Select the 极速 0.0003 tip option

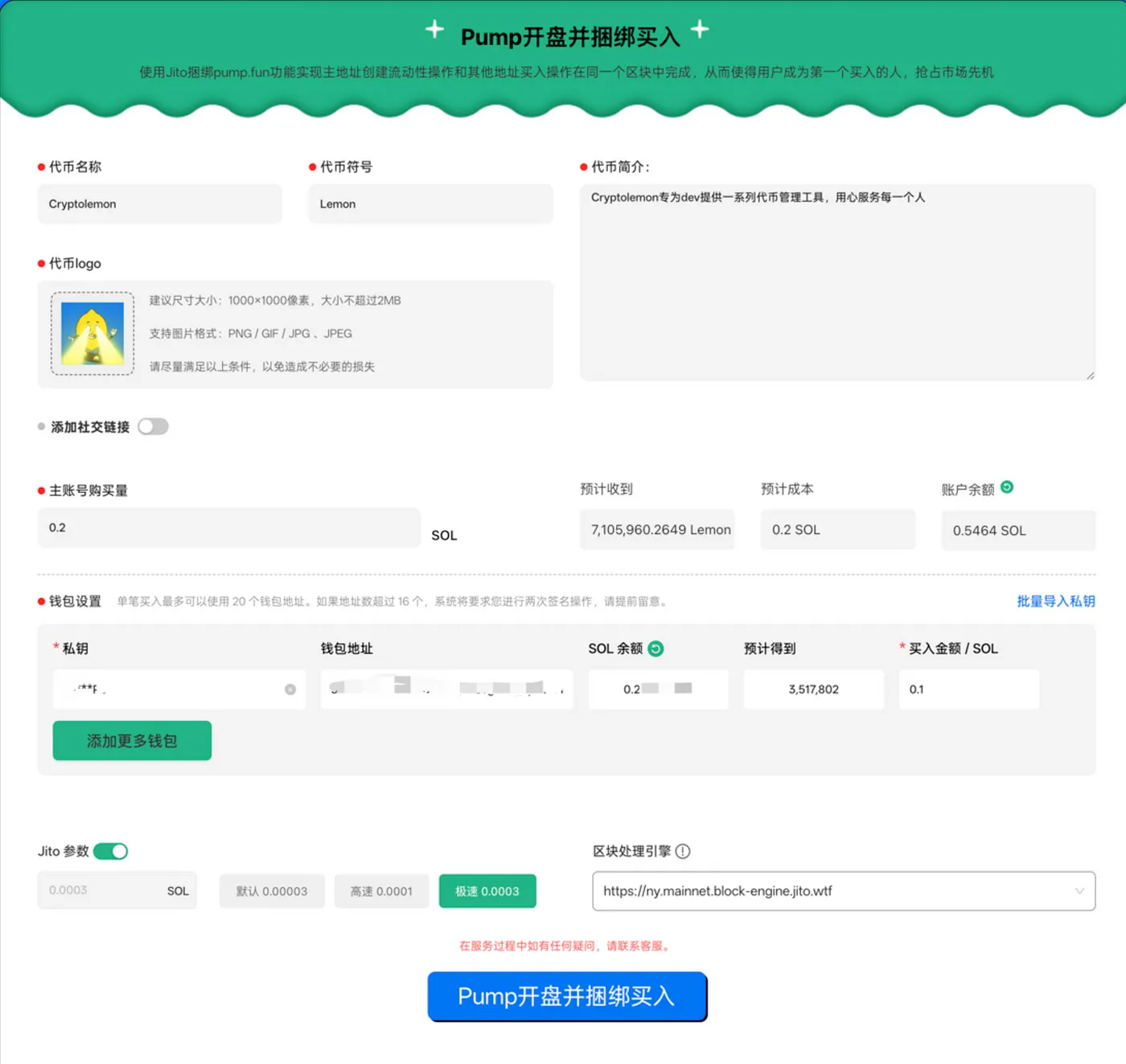tap(487, 891)
